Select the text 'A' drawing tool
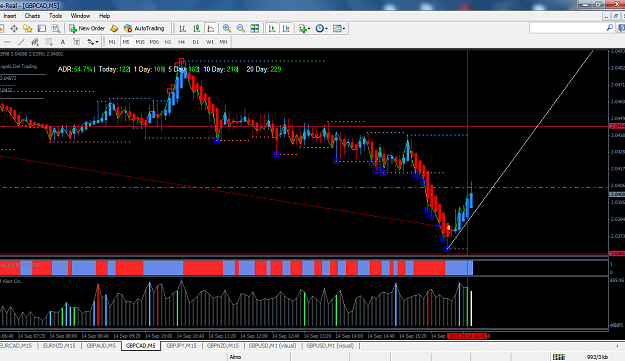Image resolution: width=625 pixels, height=361 pixels. click(63, 42)
